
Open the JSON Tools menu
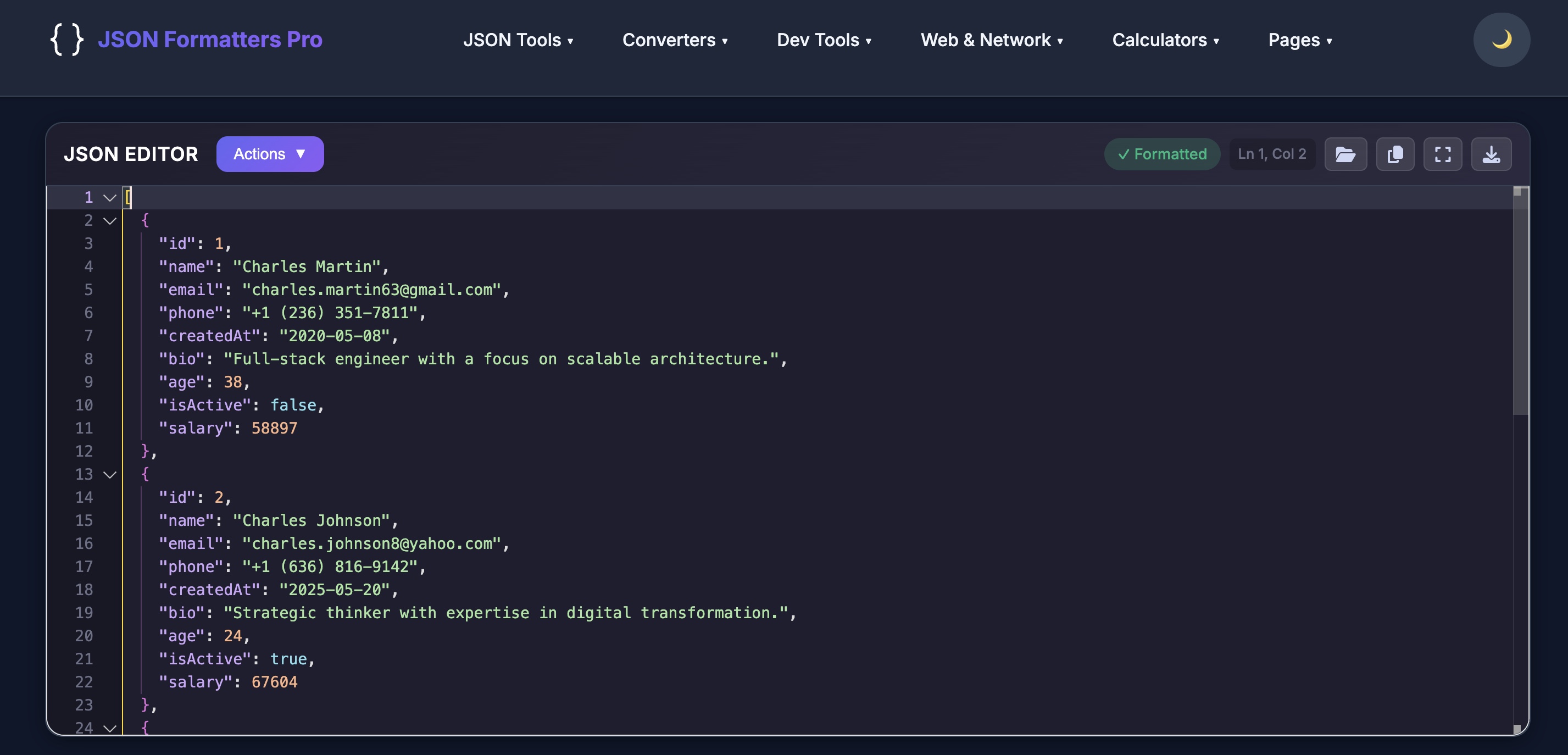click(518, 40)
